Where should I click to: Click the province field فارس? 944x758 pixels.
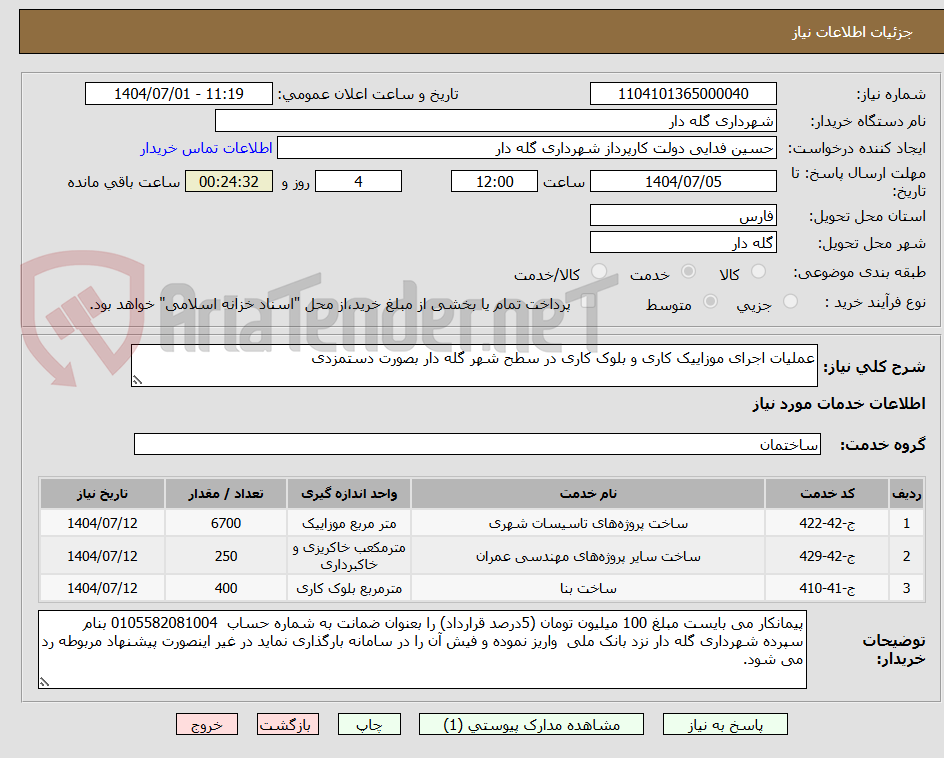pos(683,216)
